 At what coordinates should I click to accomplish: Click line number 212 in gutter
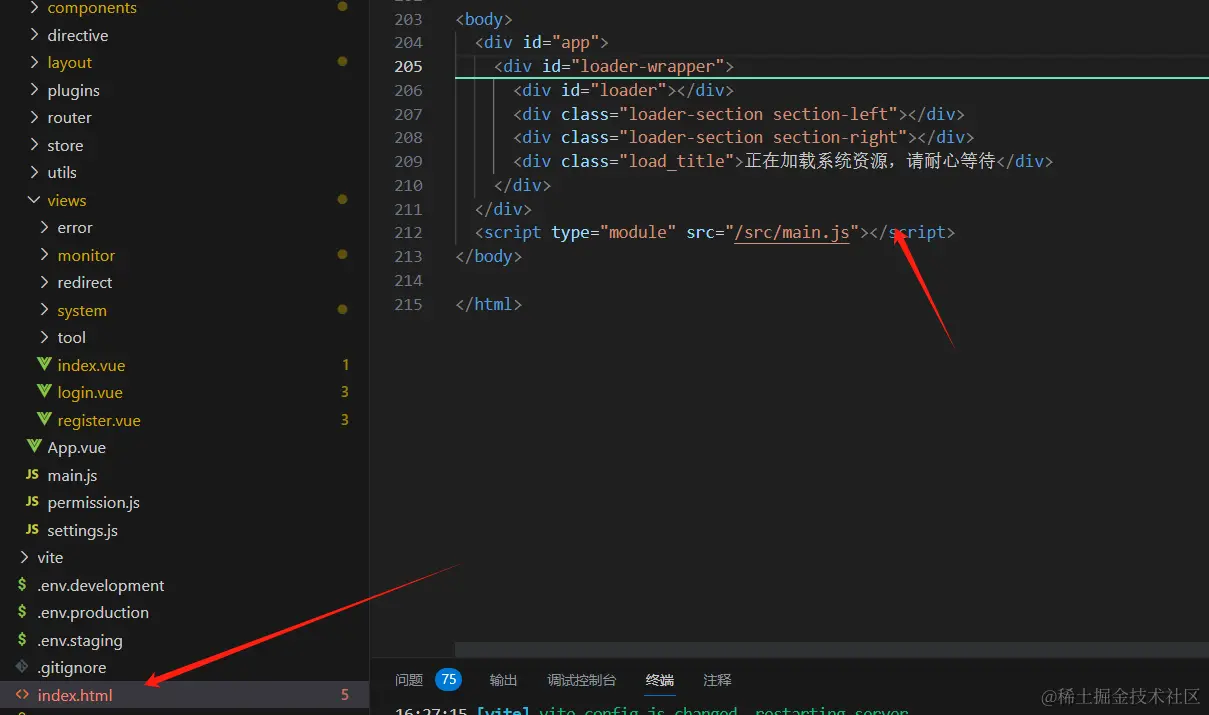pos(408,232)
